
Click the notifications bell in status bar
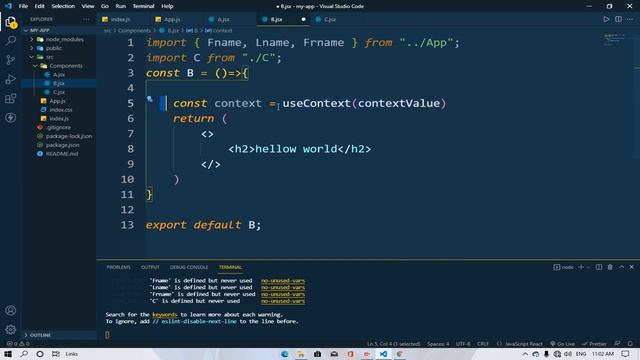[630, 344]
